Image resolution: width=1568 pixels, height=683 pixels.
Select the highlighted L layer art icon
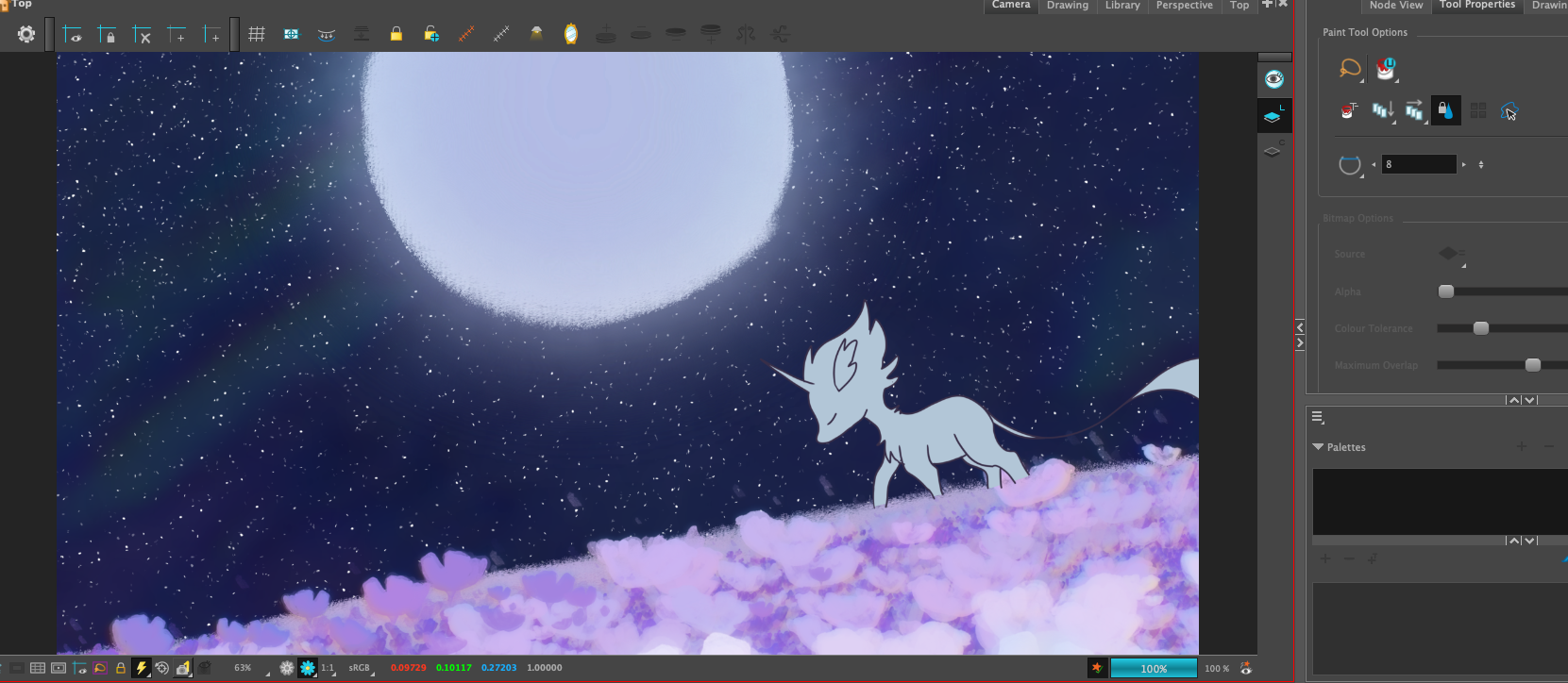(1273, 116)
